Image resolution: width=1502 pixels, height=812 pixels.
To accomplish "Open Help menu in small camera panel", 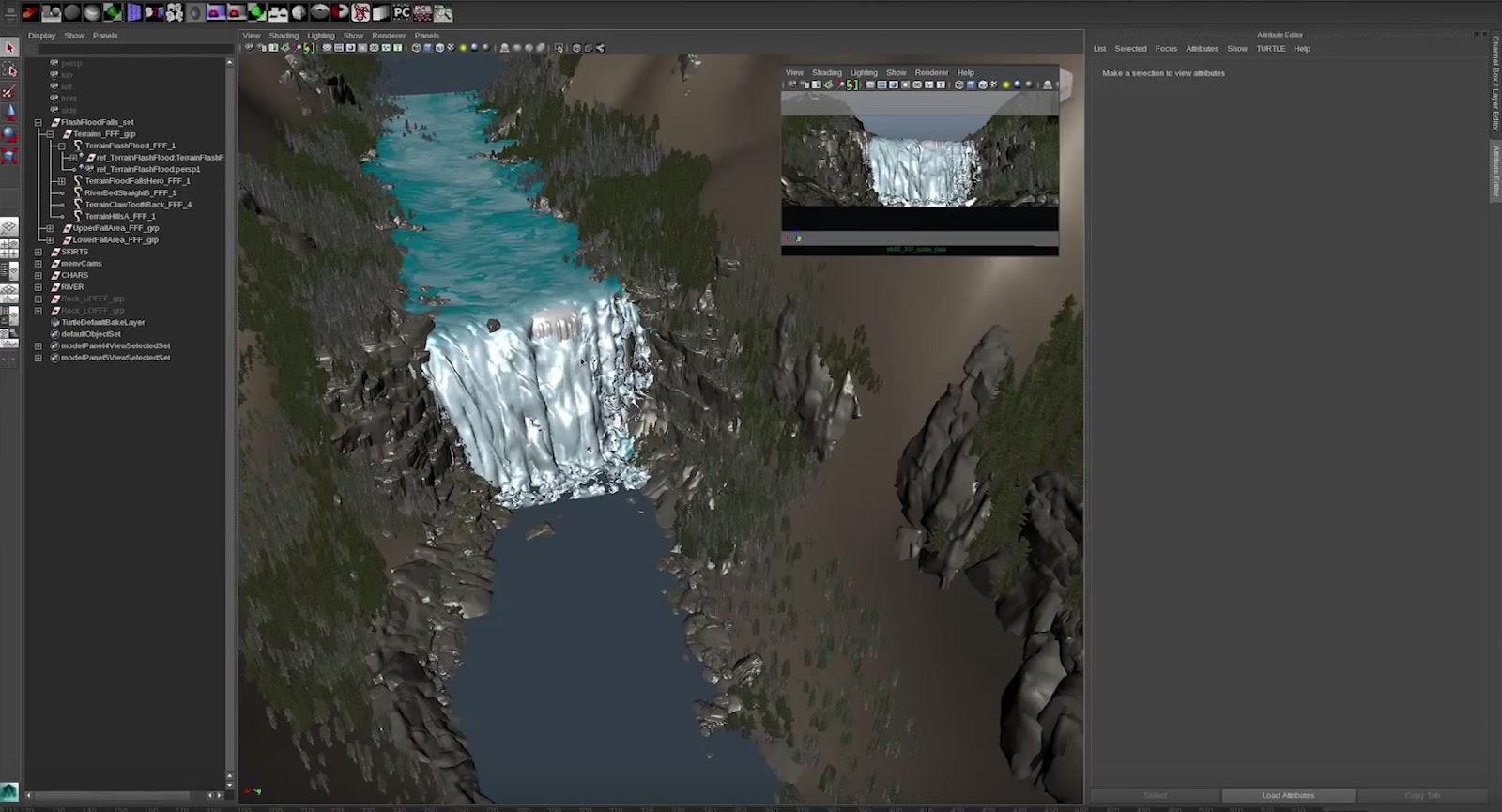I will coord(965,72).
